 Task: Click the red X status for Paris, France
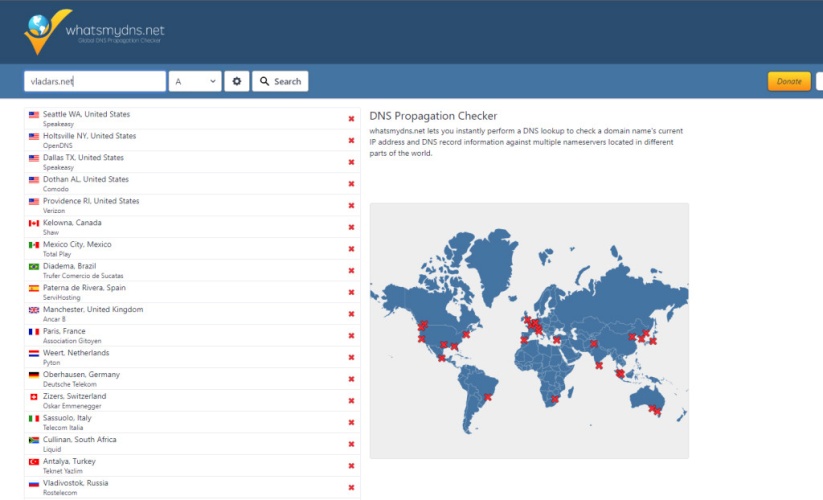coord(351,336)
